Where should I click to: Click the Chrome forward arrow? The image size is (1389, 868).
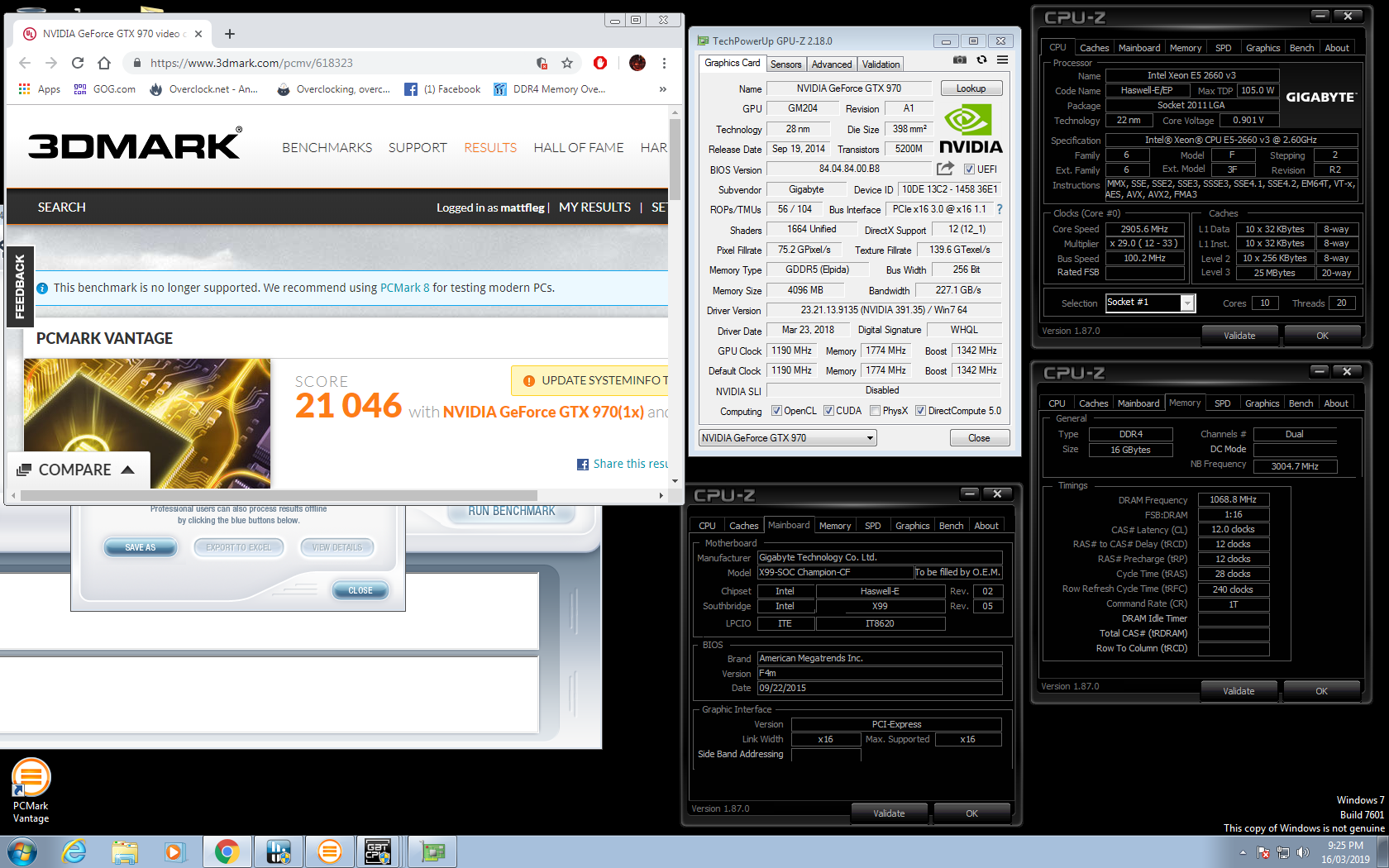click(x=51, y=63)
